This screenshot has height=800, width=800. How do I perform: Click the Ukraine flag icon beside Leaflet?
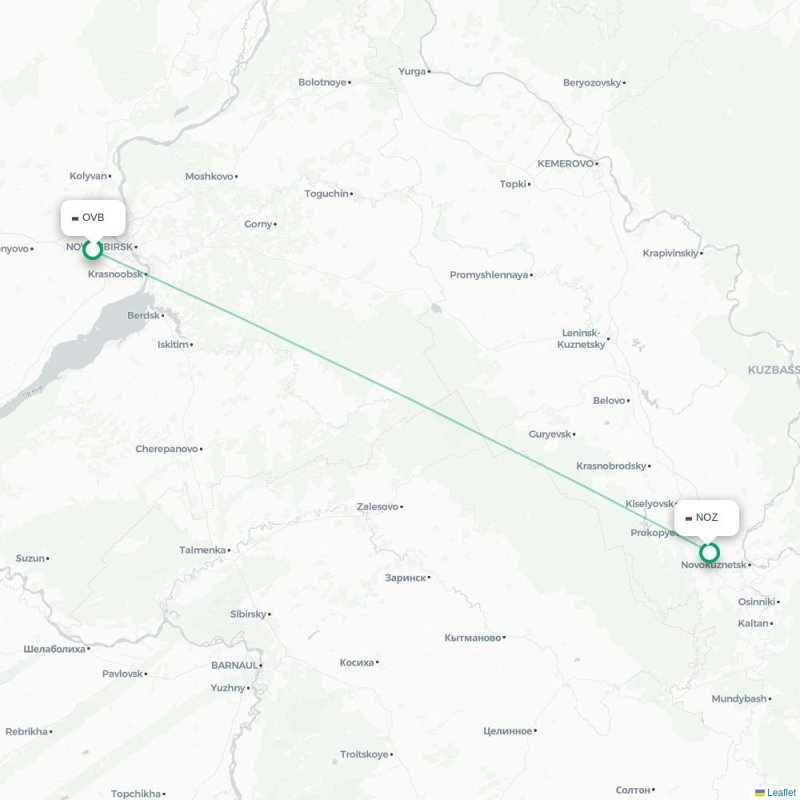pos(760,793)
